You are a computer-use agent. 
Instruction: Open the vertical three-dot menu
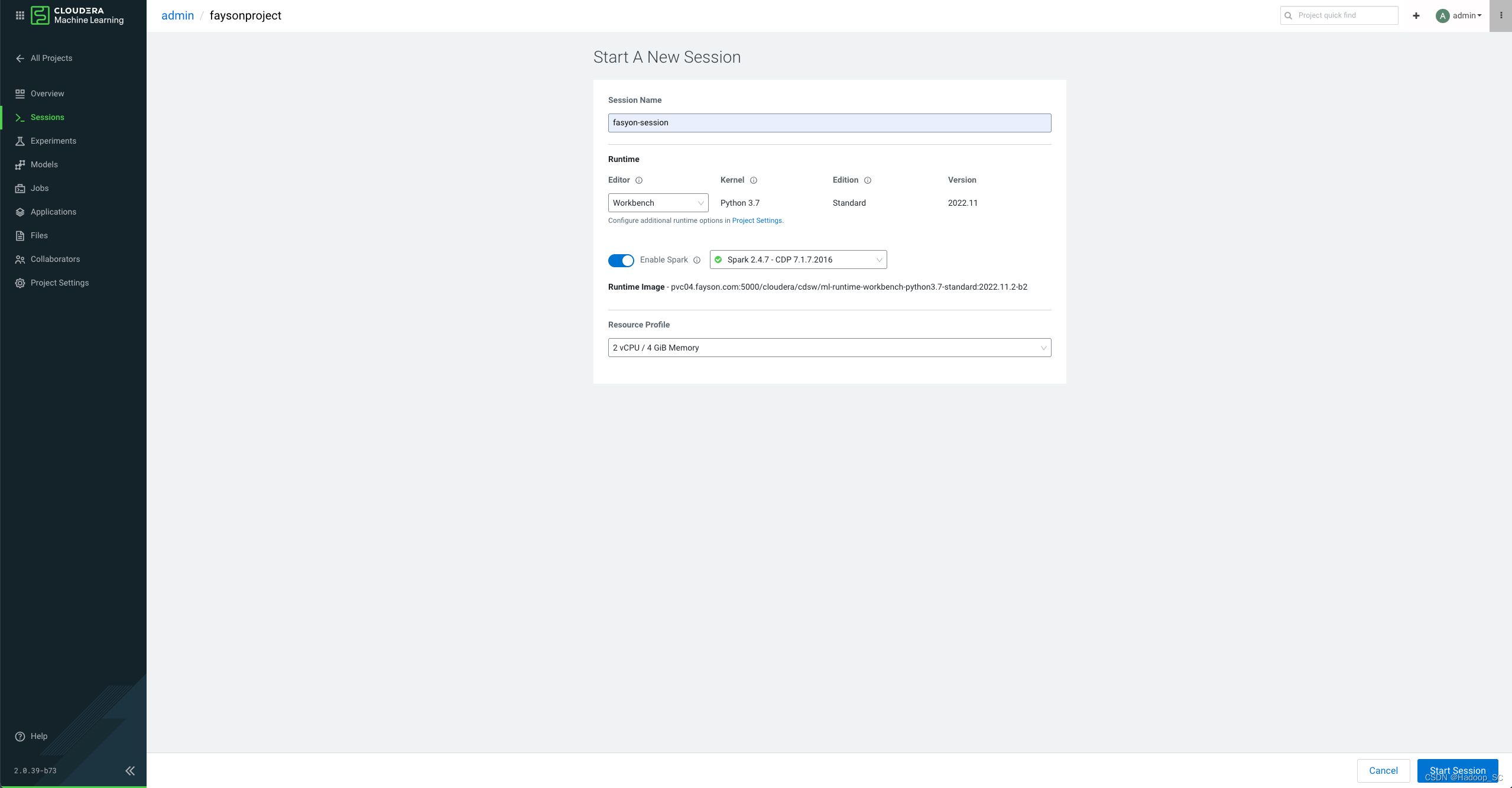click(x=1501, y=15)
